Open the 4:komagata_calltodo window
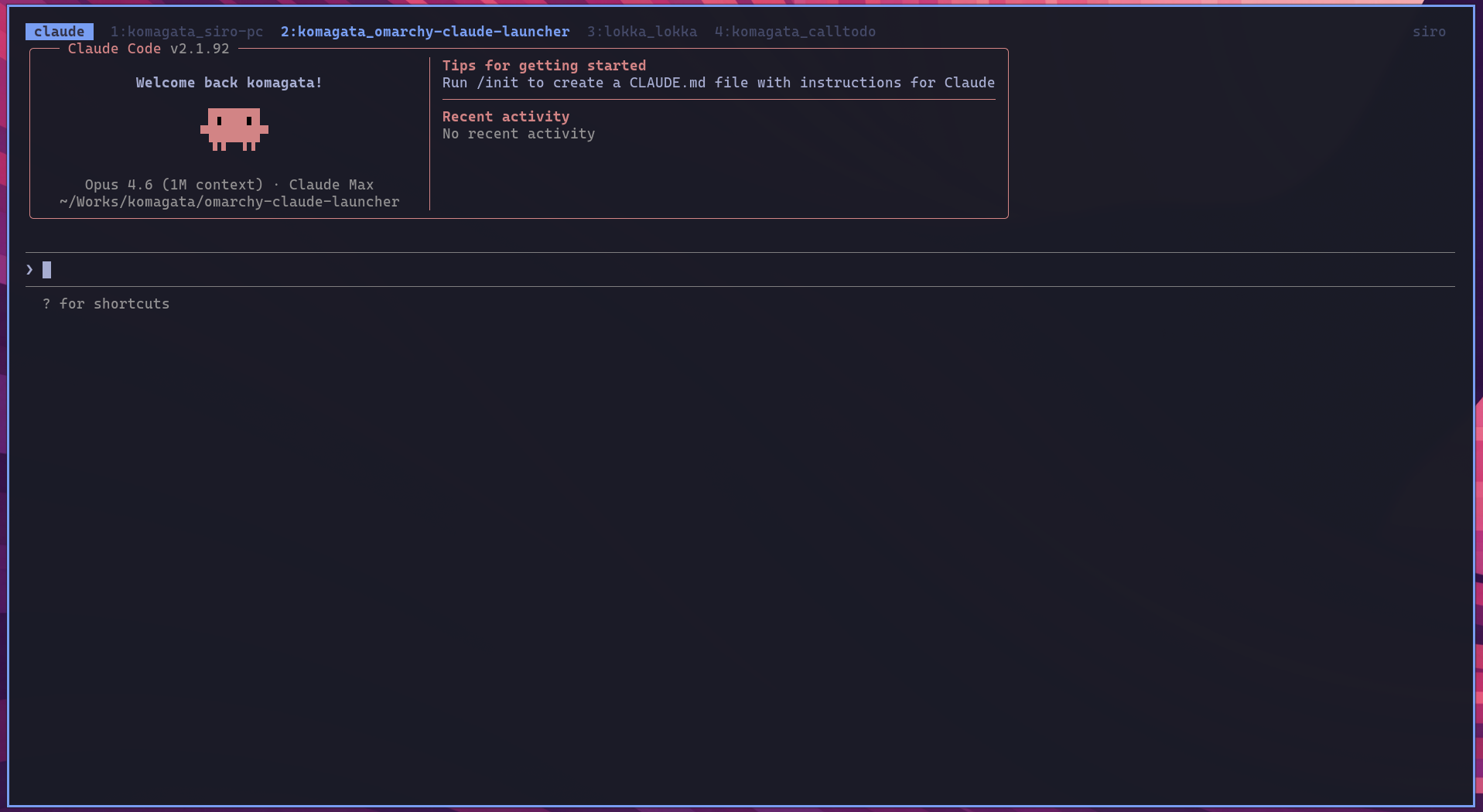Image resolution: width=1483 pixels, height=812 pixels. [x=795, y=32]
